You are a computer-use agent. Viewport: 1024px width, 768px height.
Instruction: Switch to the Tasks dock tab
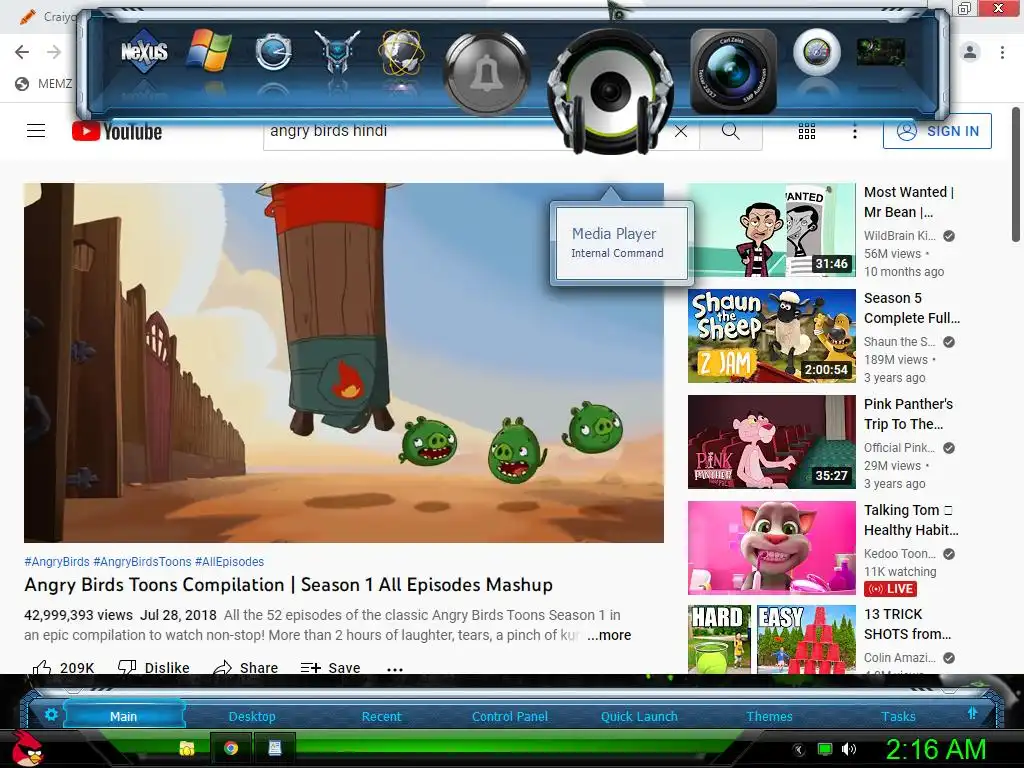[898, 716]
